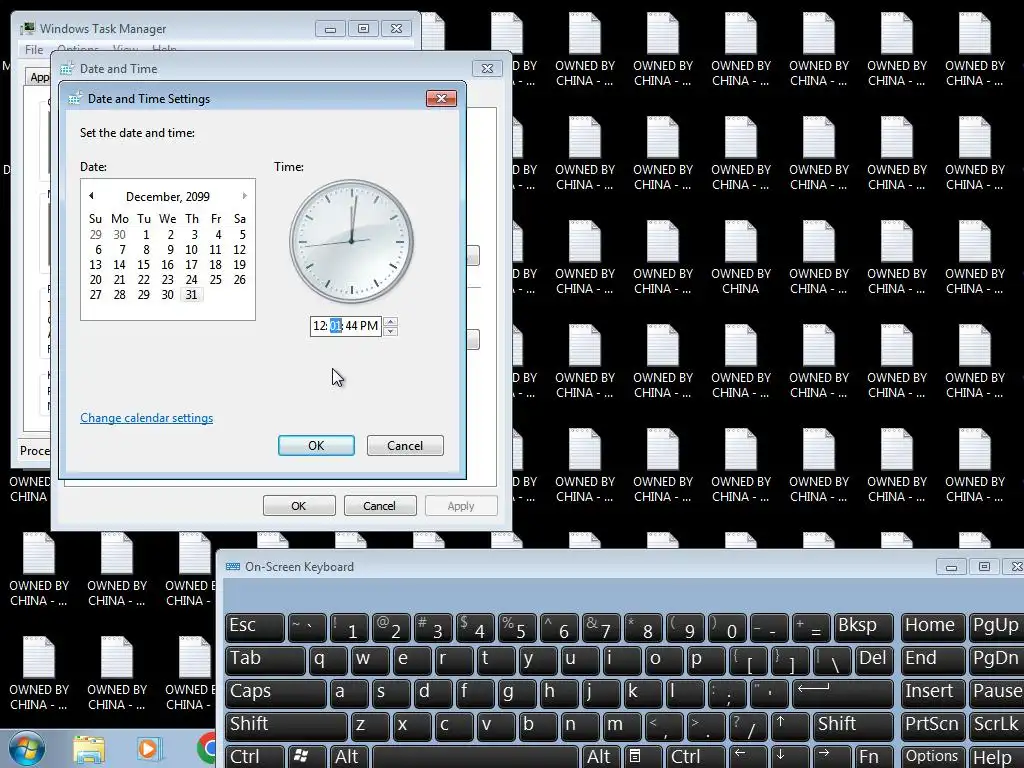
Task: Go to the previous month in the calendar
Action: click(91, 196)
